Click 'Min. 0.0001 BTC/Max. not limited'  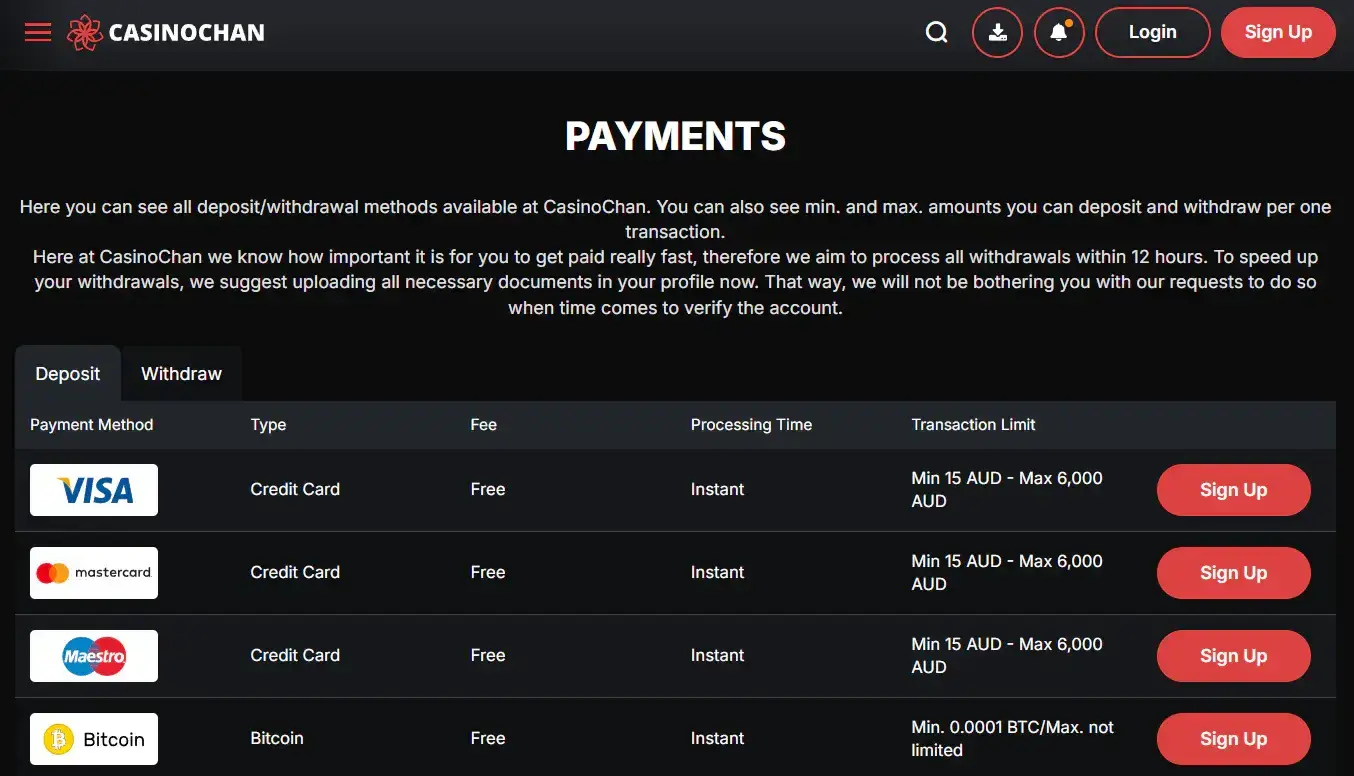1012,739
